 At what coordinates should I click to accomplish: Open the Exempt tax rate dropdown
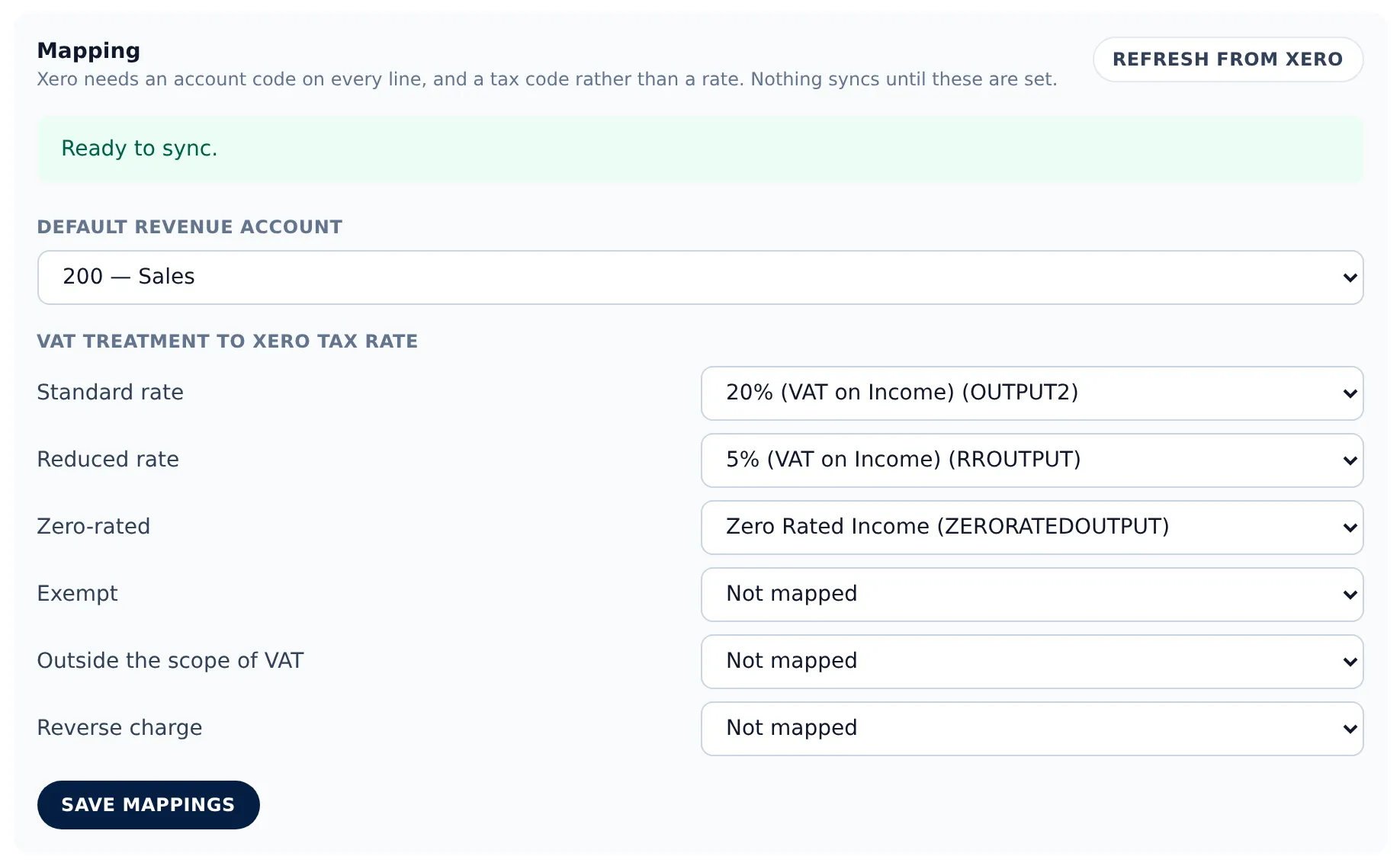(x=1032, y=595)
